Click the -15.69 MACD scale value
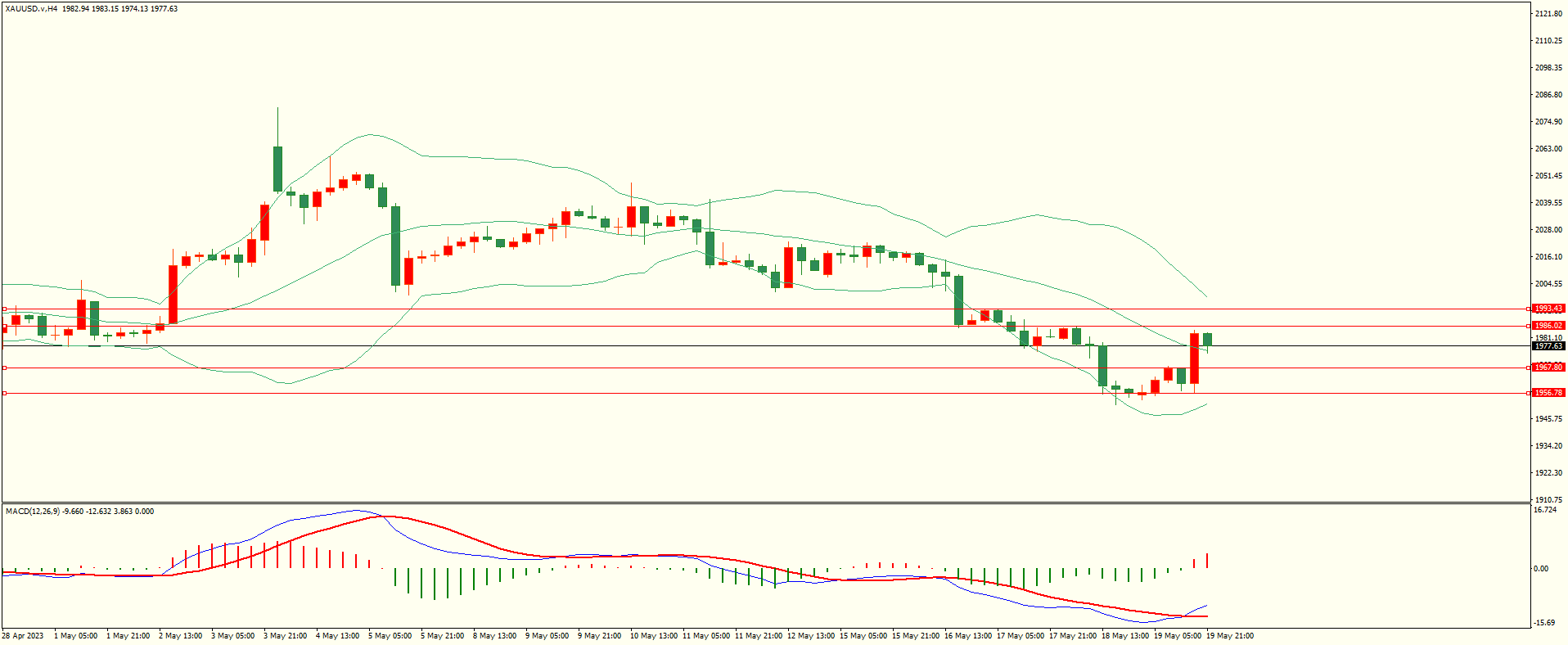1568x645 pixels. point(1545,623)
